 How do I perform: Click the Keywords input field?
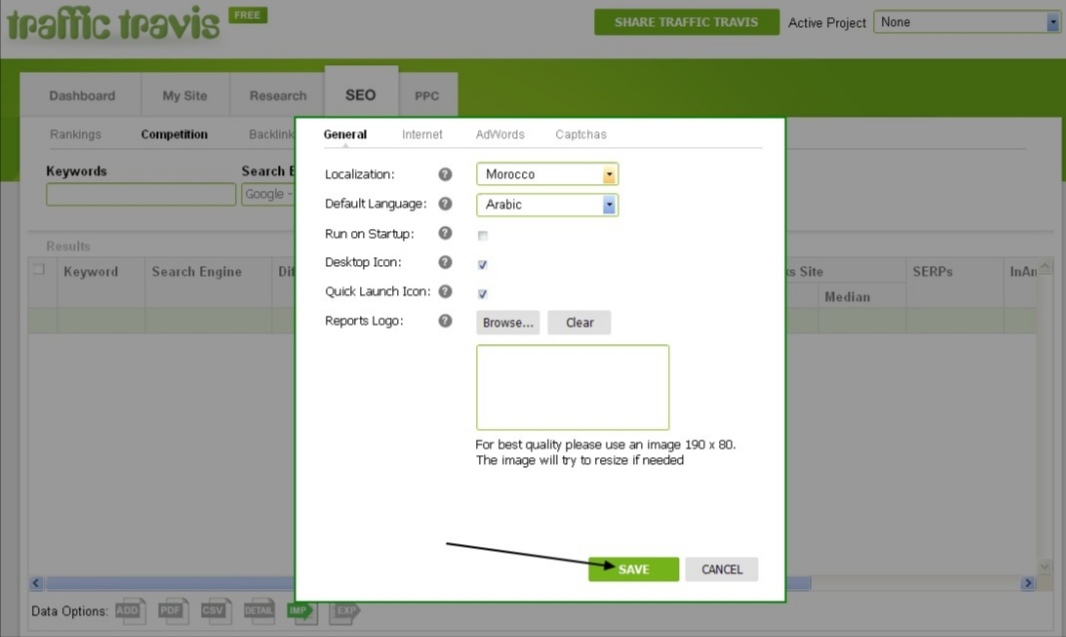(141, 194)
